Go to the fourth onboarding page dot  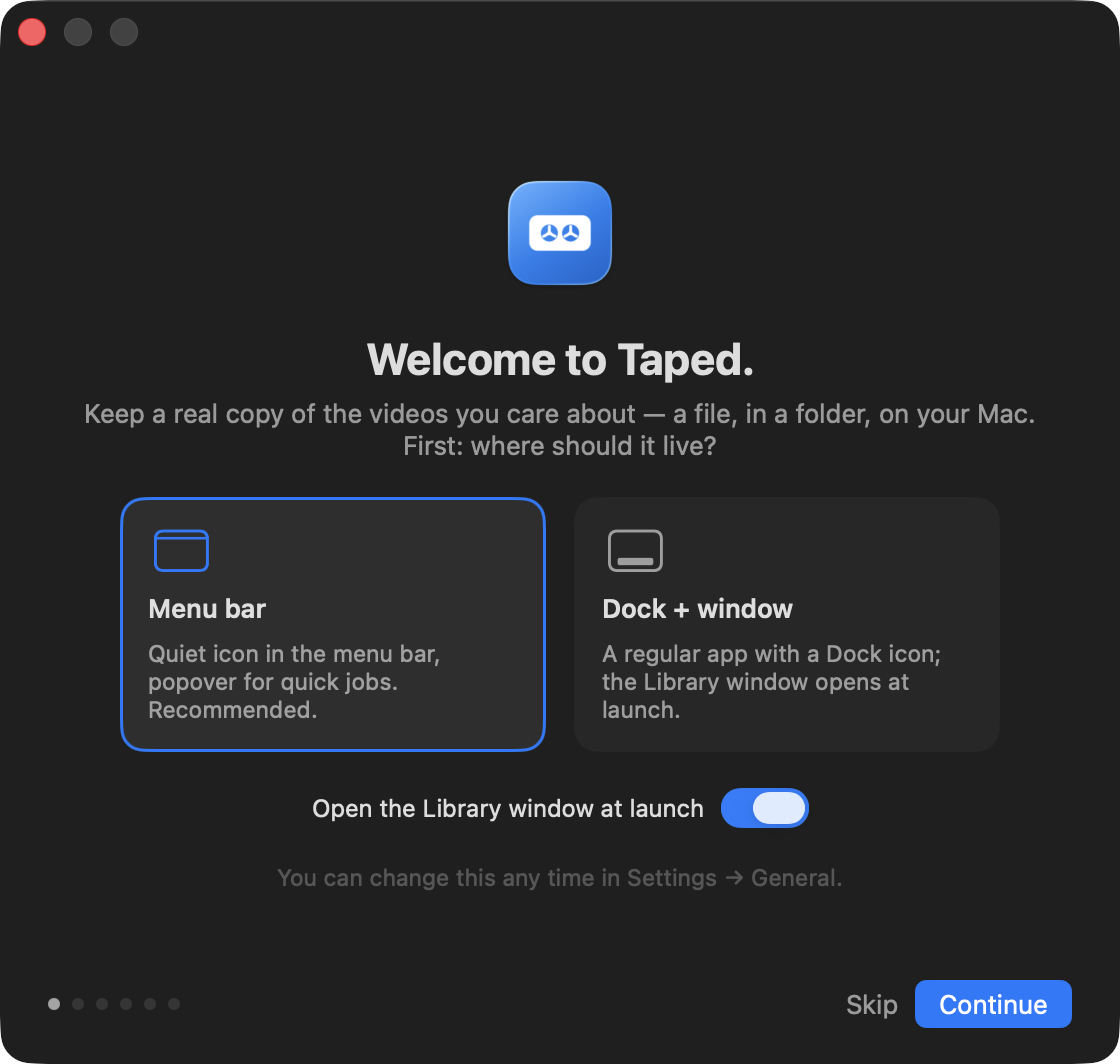[x=126, y=1004]
